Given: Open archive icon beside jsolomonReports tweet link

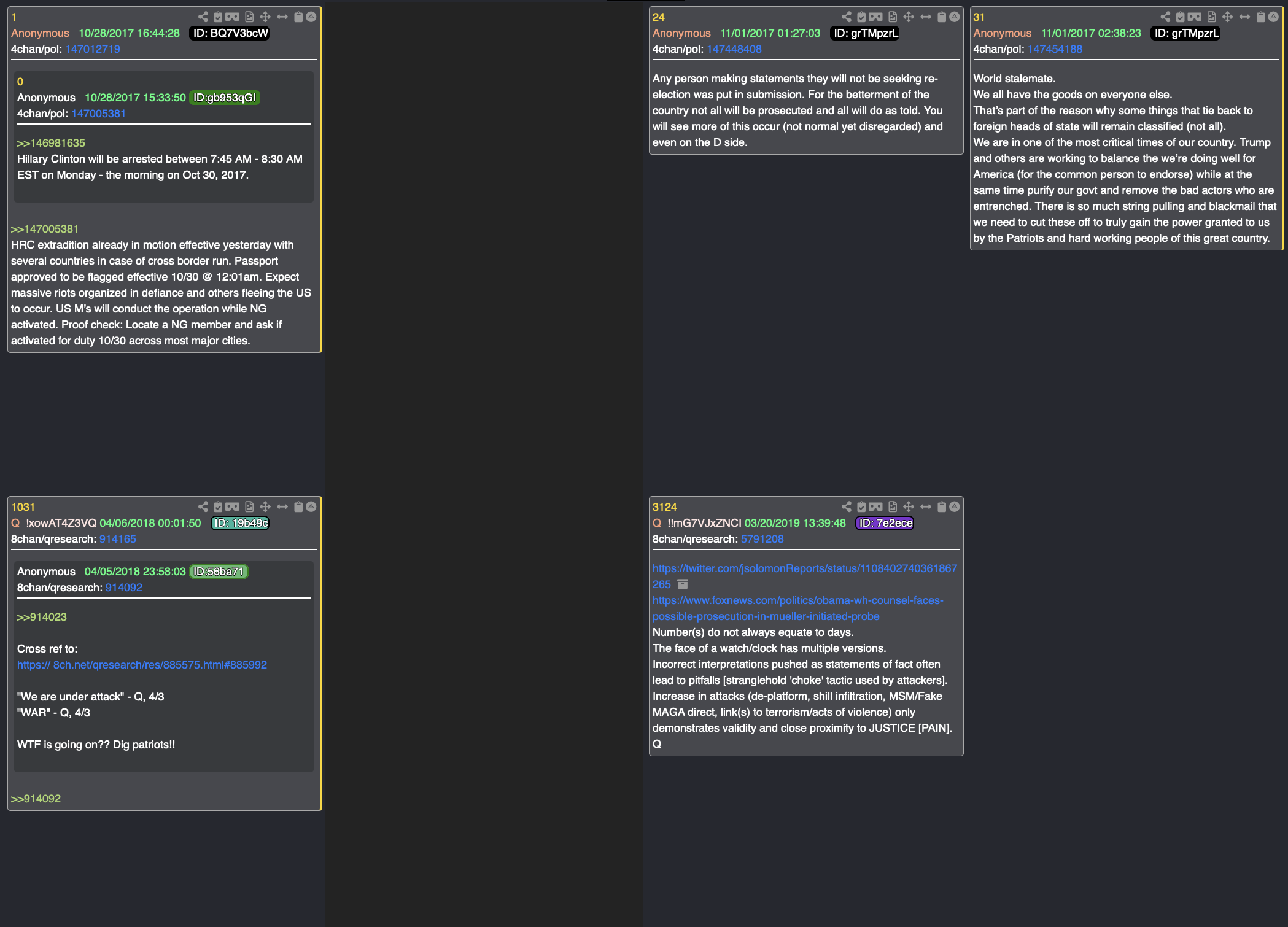Looking at the screenshot, I should [683, 584].
